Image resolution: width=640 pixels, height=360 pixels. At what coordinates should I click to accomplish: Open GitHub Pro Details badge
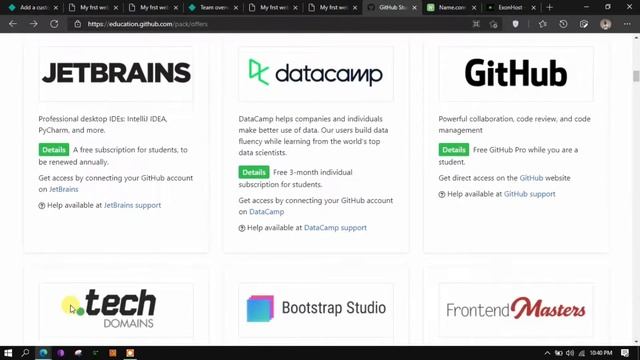pos(454,150)
